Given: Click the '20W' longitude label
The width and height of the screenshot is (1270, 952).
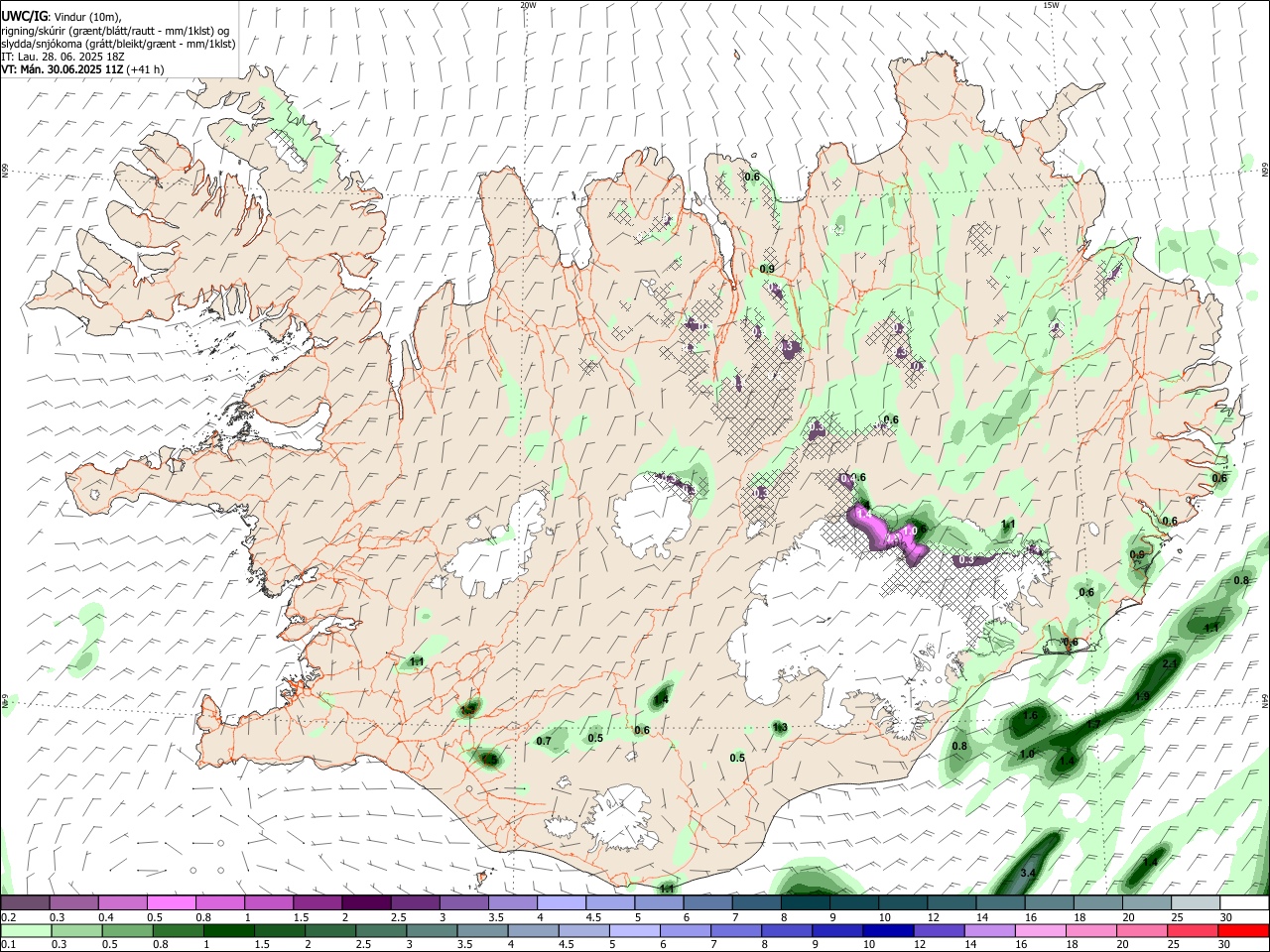Looking at the screenshot, I should point(528,5).
